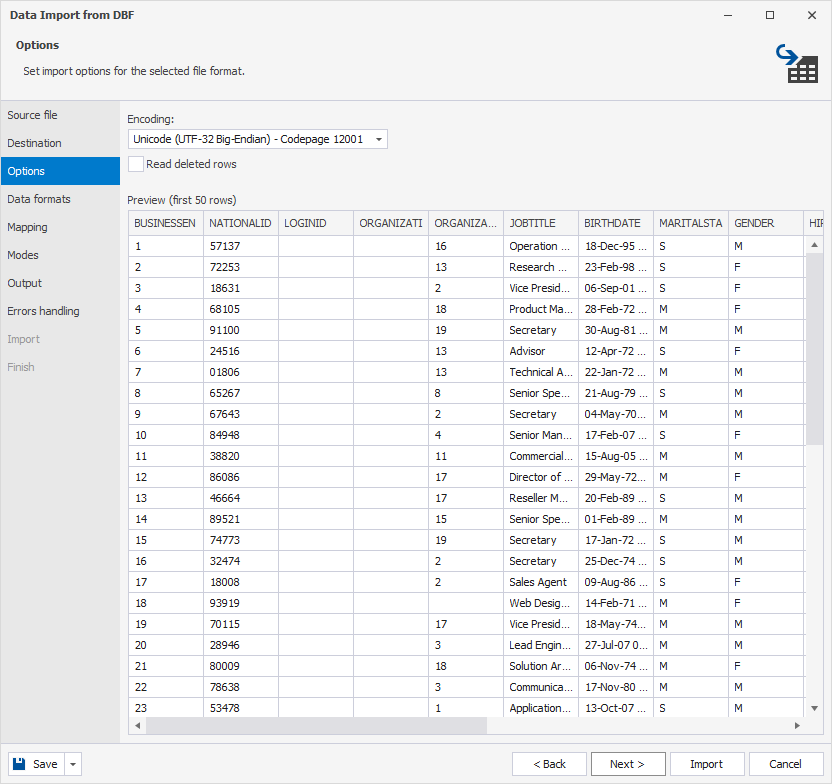832x784 pixels.
Task: Open the Errors handling page
Action: click(x=60, y=311)
